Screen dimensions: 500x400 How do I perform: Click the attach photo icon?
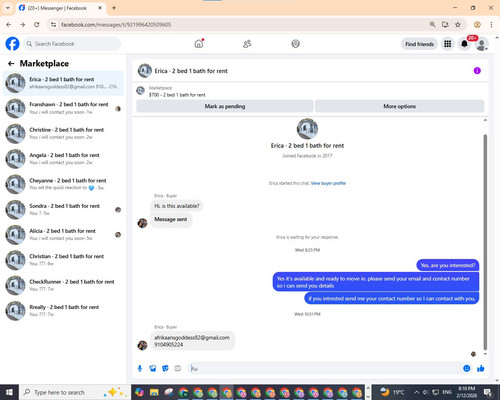(153, 368)
